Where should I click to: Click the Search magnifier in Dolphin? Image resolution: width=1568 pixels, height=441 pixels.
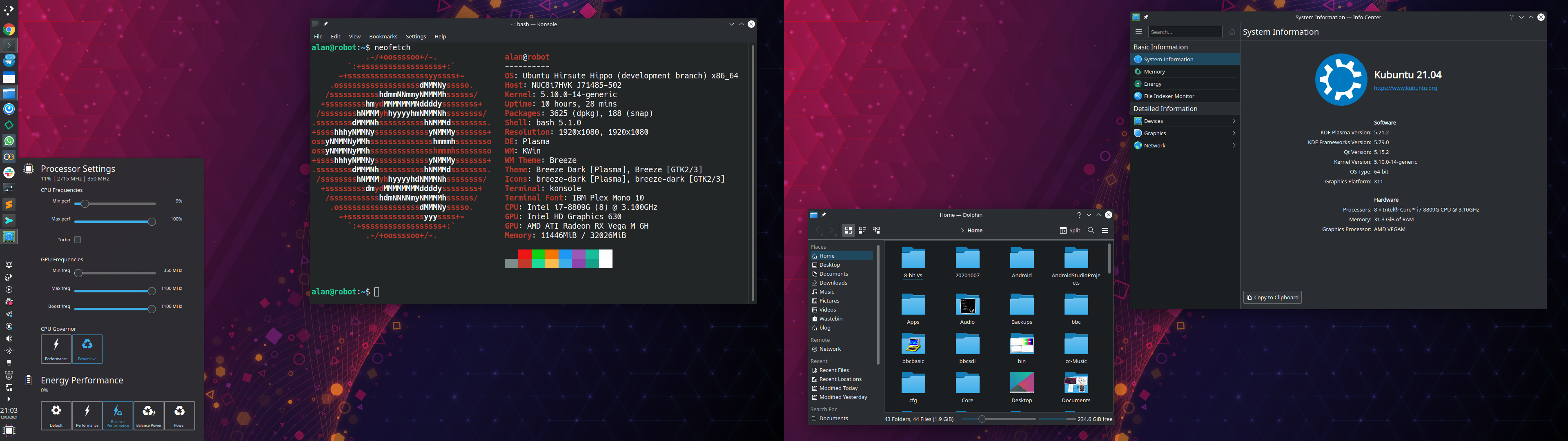click(x=1091, y=230)
